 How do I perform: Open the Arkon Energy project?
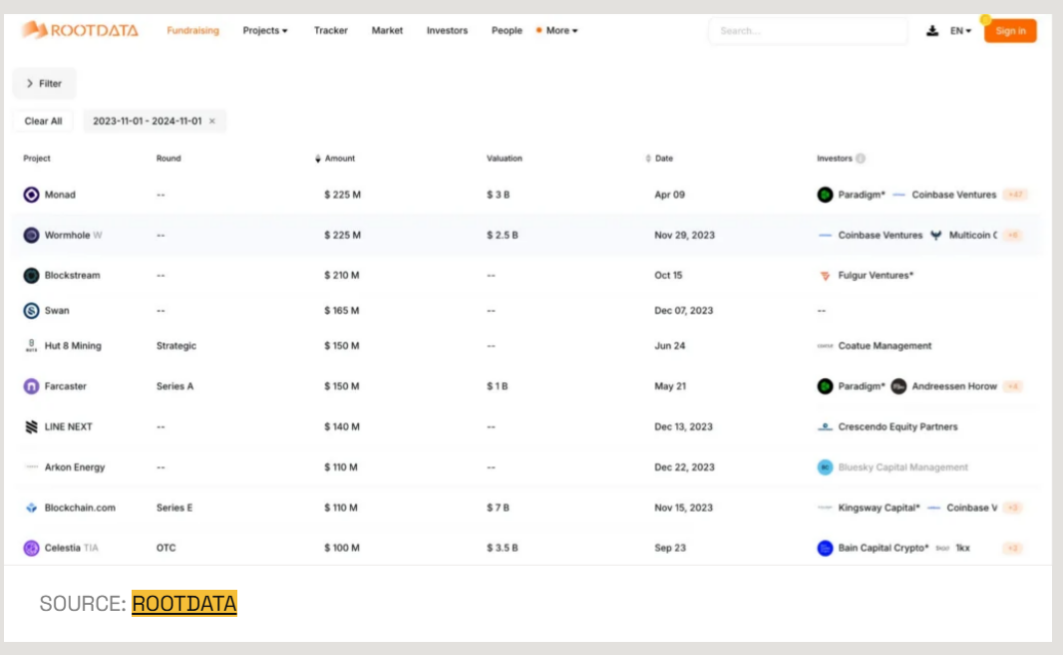(75, 467)
